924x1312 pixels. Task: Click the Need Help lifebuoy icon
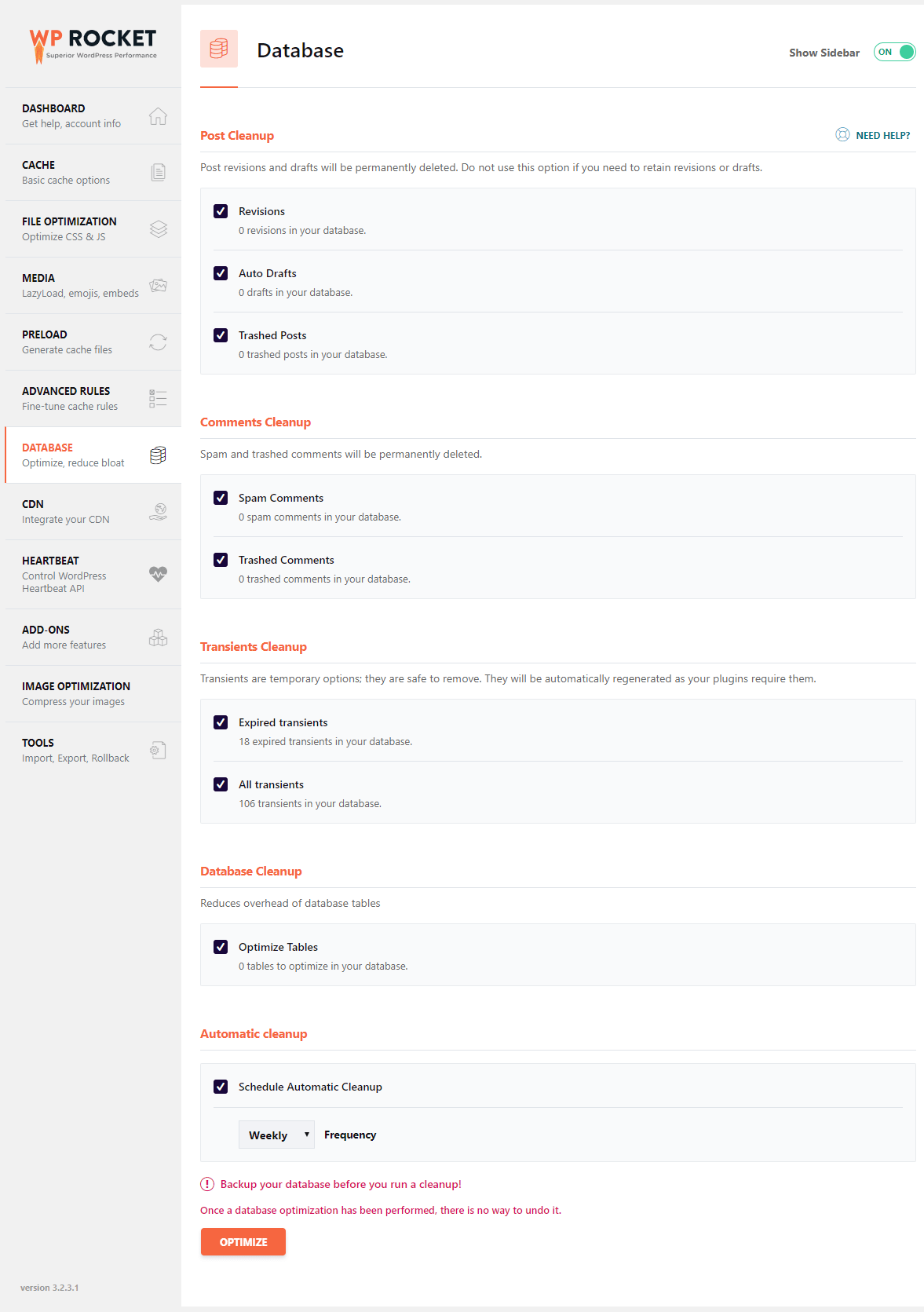click(x=842, y=135)
